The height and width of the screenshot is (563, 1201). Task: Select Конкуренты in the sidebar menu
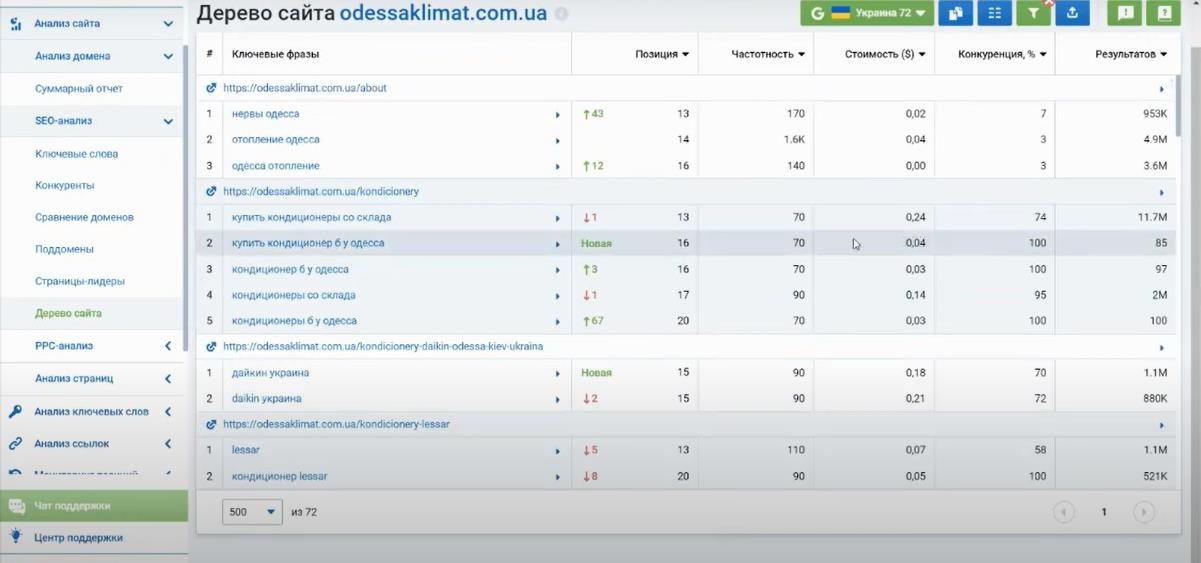click(64, 186)
